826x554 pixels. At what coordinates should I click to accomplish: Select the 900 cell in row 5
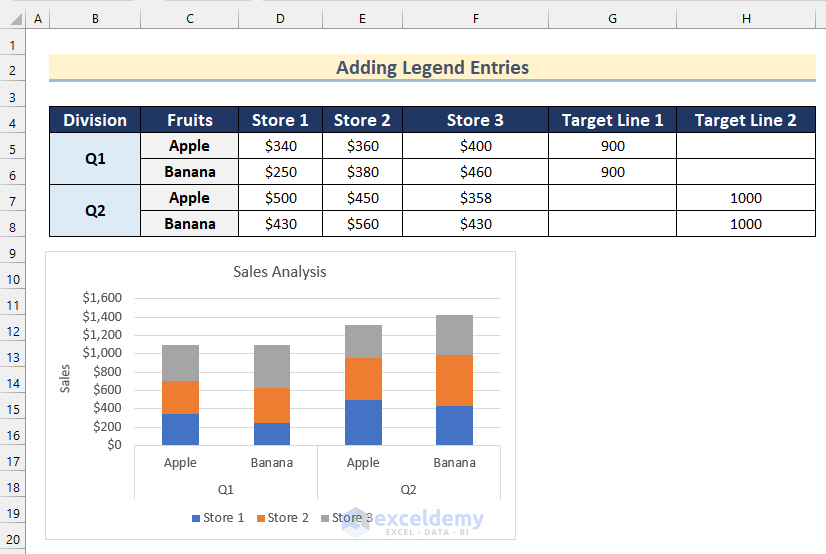(x=612, y=146)
